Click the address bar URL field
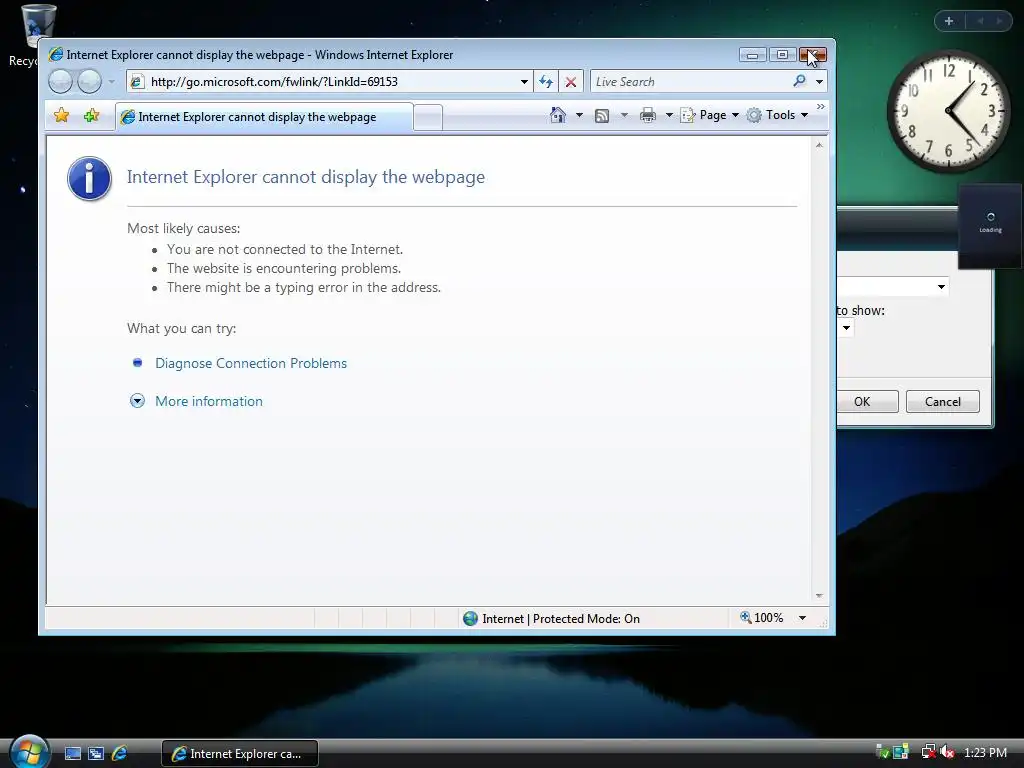The image size is (1024, 768). pos(328,82)
